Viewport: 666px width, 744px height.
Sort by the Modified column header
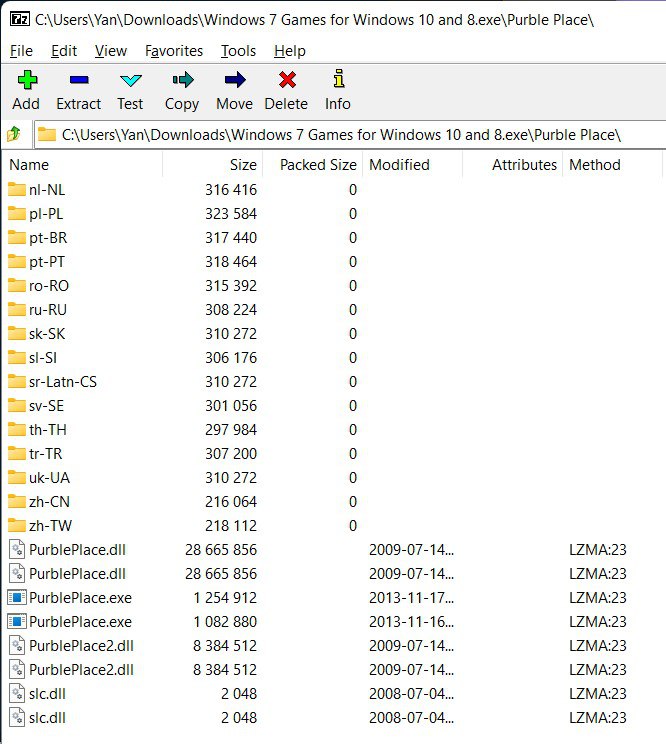[413, 165]
